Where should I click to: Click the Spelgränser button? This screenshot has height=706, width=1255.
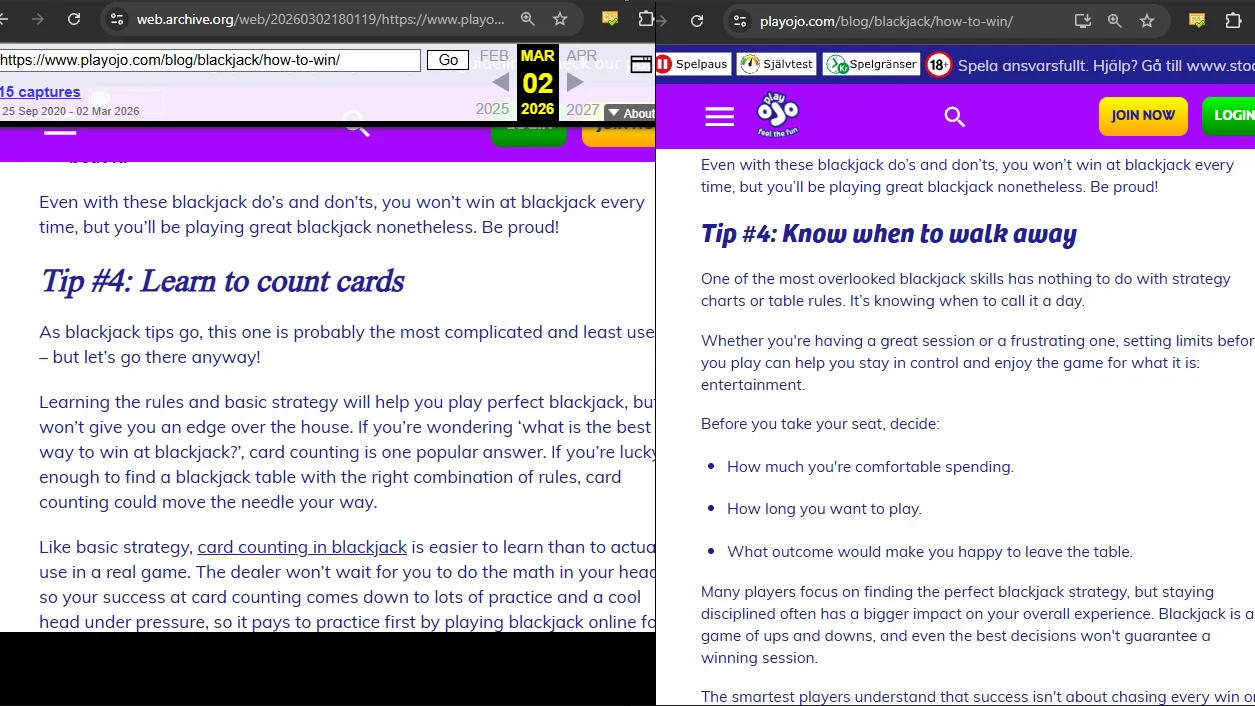click(x=871, y=65)
